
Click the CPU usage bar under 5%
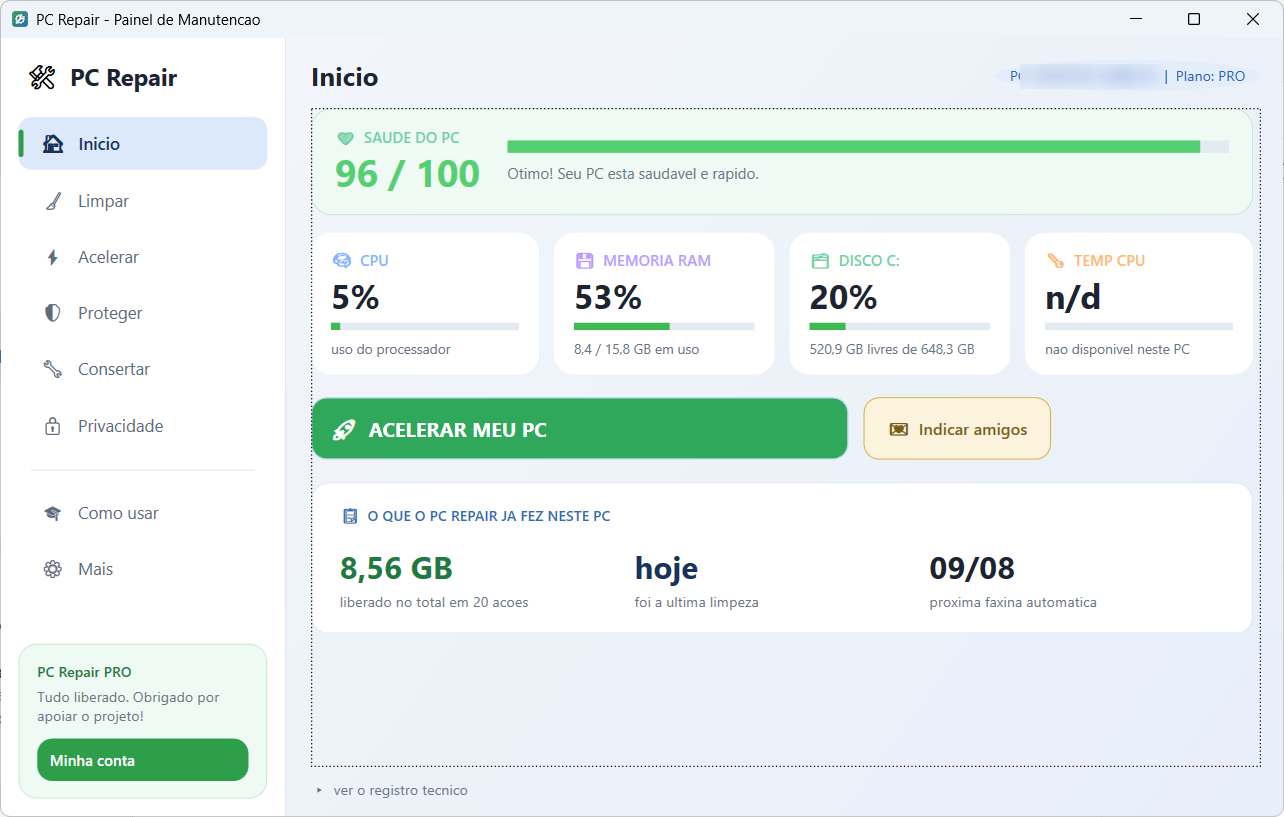coord(425,326)
